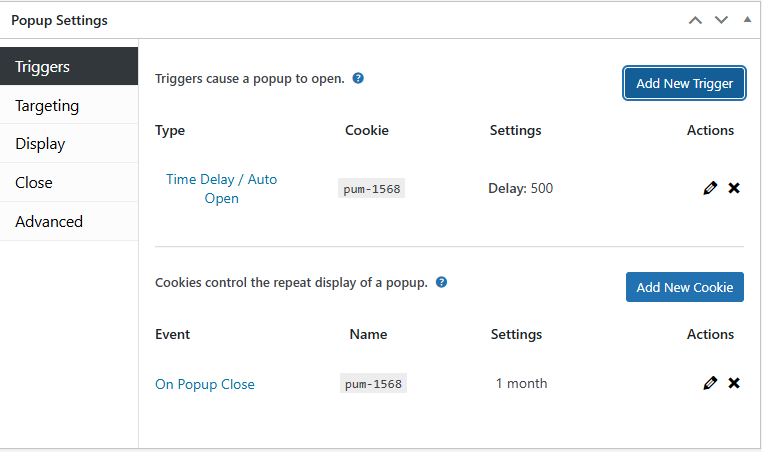762x452 pixels.
Task: Click the Popup Settings panel title
Action: pos(60,20)
